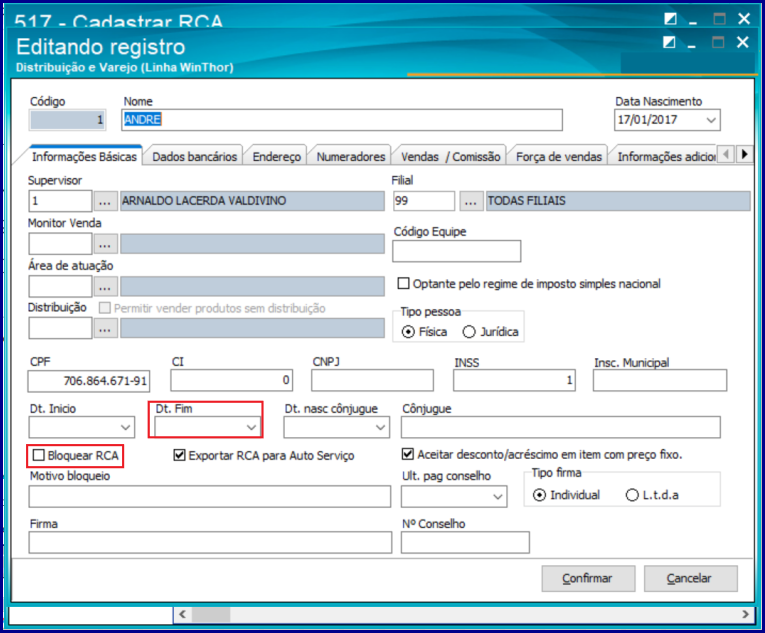Select Física person type
The height and width of the screenshot is (633, 765).
click(408, 332)
